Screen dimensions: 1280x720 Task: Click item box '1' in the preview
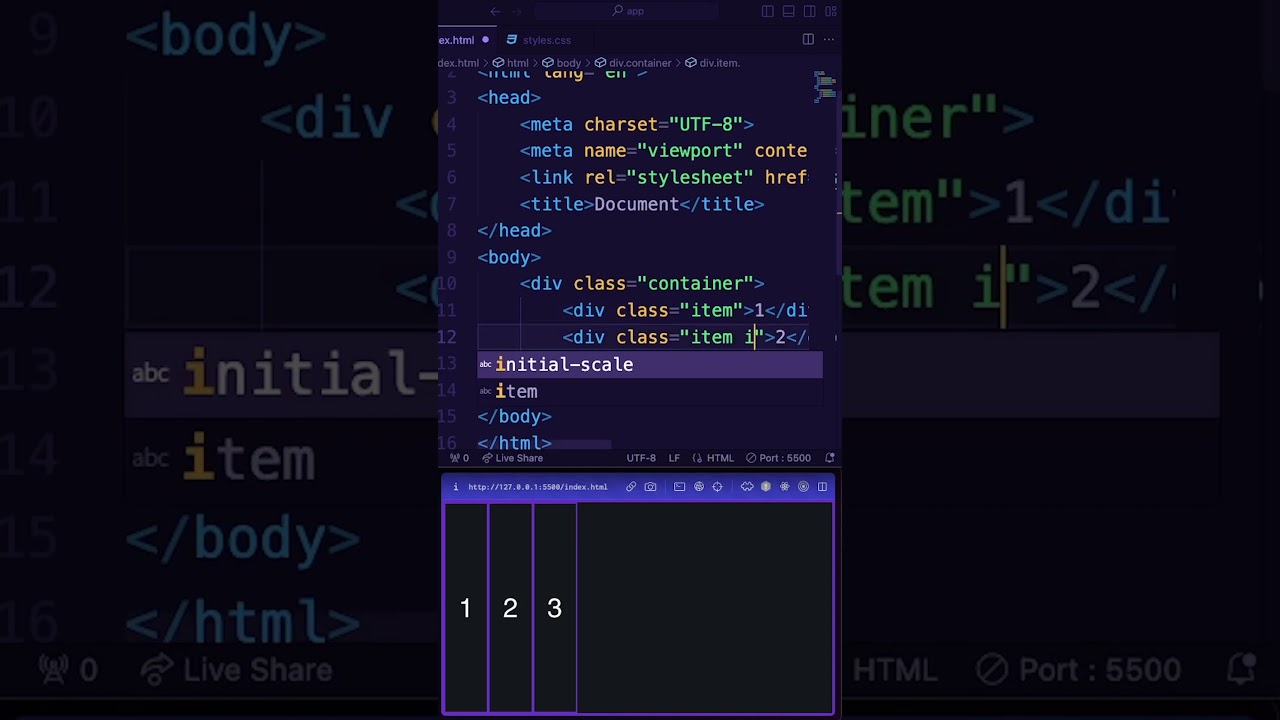[x=466, y=608]
